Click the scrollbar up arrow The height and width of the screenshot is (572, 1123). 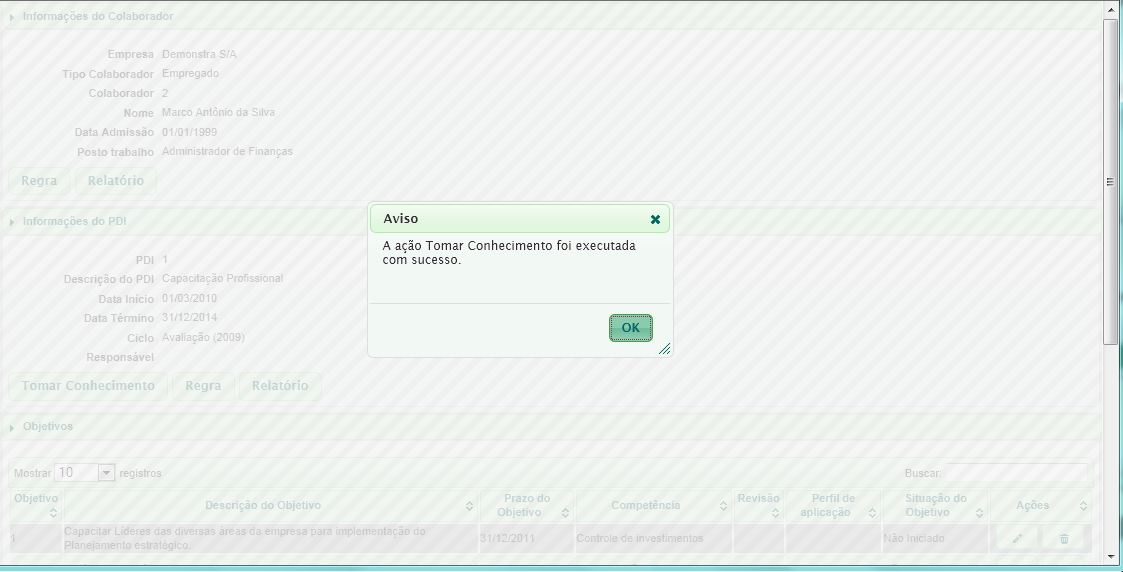(1111, 9)
